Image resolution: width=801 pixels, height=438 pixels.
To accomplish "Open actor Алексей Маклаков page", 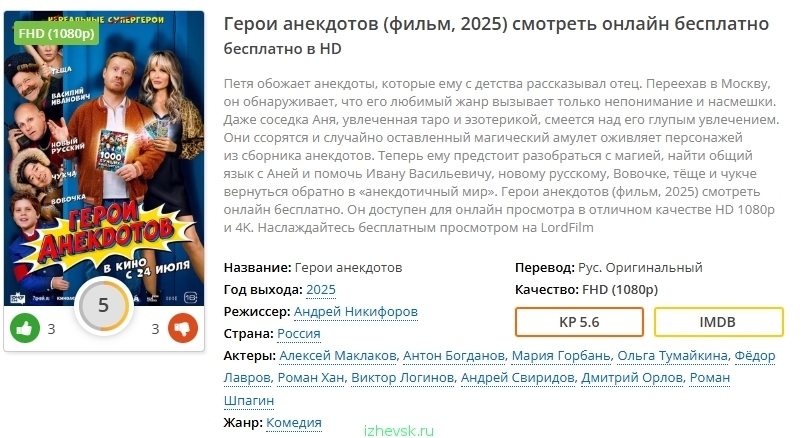I will coord(338,356).
